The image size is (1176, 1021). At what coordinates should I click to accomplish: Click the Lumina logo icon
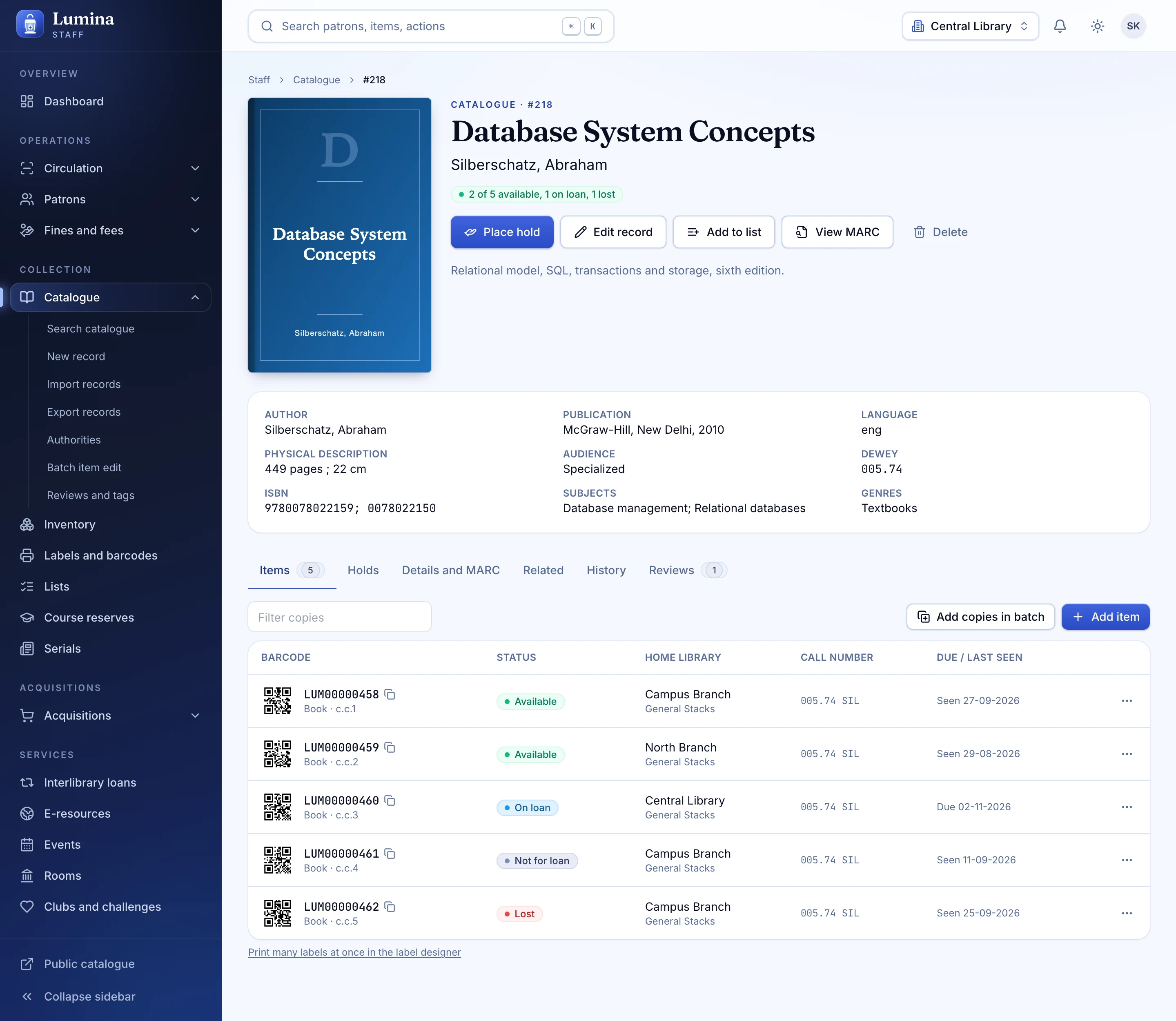coord(30,24)
